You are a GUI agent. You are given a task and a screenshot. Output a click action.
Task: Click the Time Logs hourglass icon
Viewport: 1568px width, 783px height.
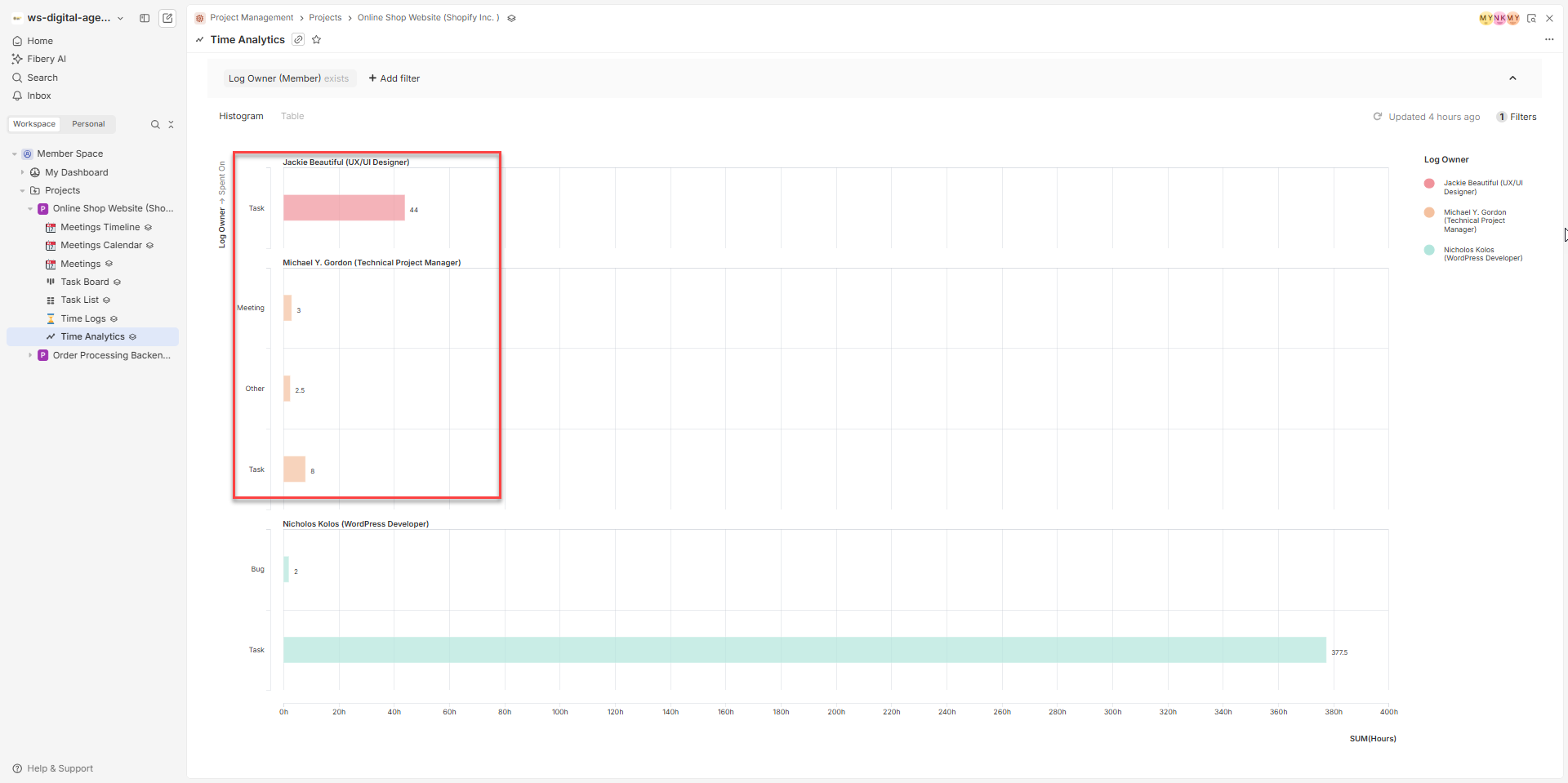point(51,318)
